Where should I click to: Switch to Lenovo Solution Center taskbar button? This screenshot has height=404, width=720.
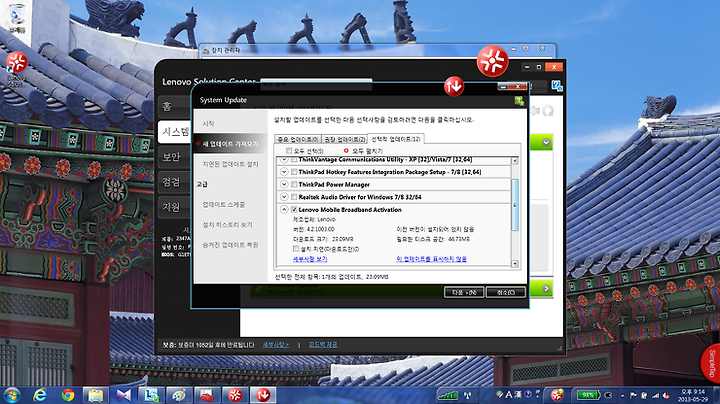point(235,395)
